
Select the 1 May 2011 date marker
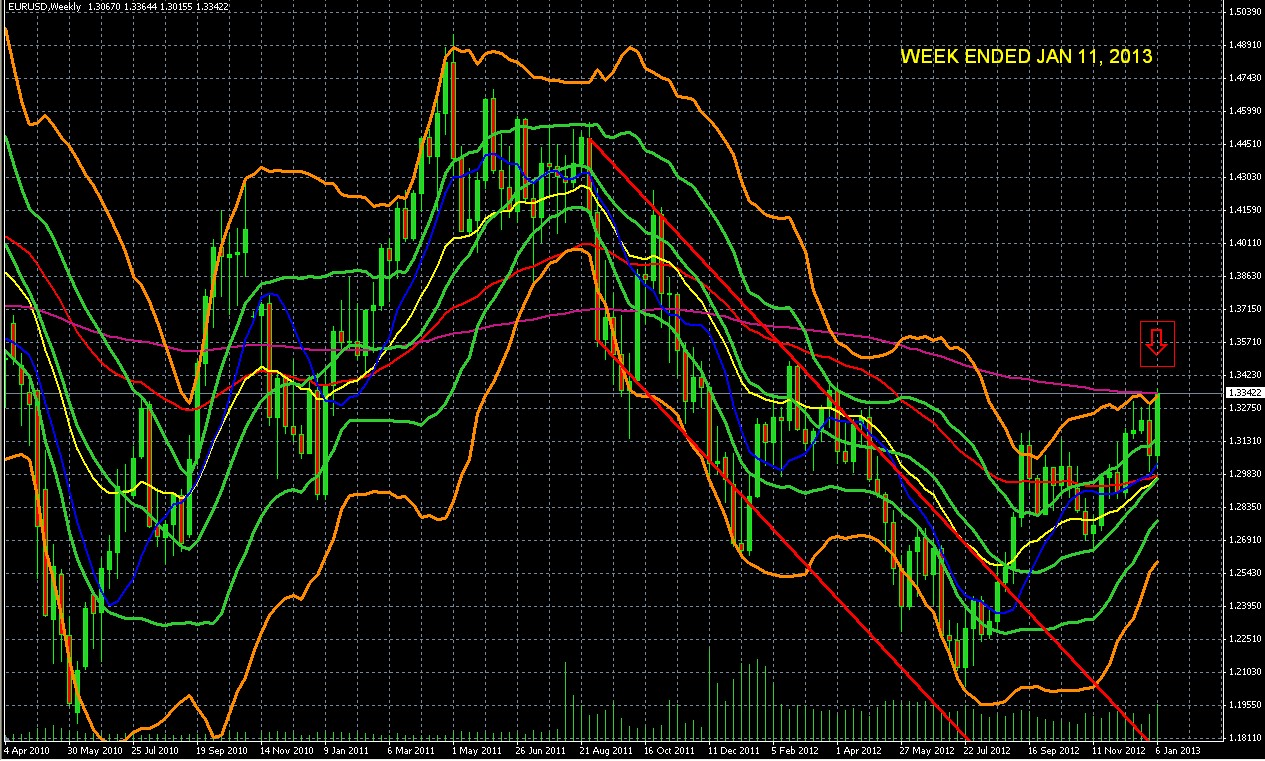point(477,749)
